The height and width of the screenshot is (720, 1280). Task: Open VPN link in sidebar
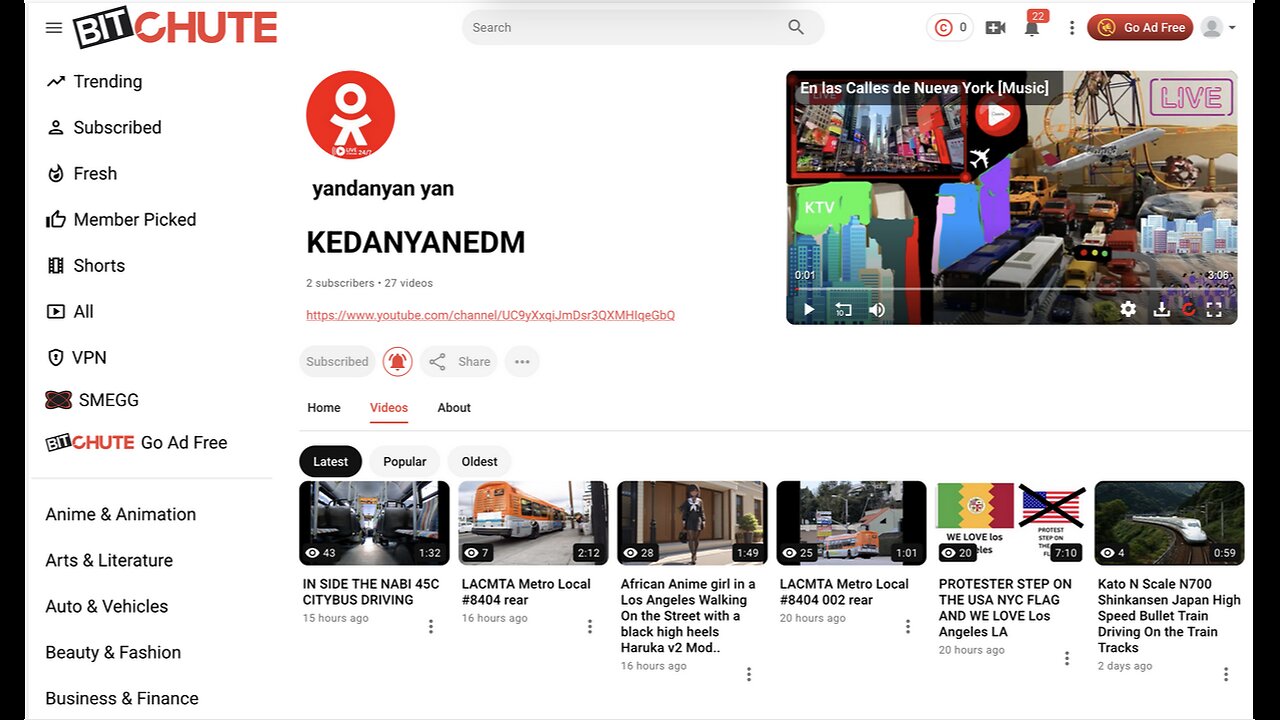(x=76, y=358)
